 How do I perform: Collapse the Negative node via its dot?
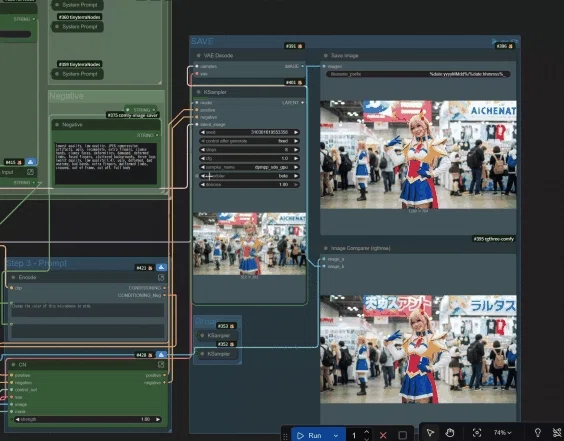(57, 125)
